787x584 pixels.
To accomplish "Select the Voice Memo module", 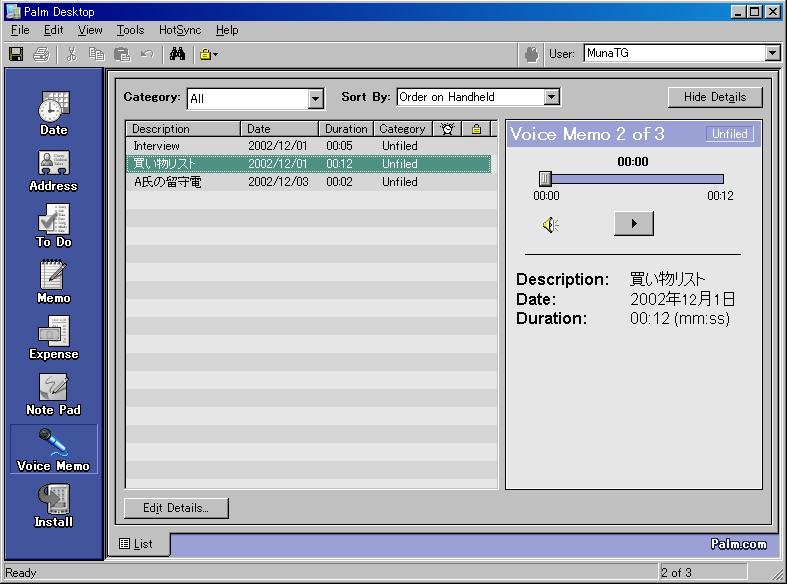I will 54,449.
